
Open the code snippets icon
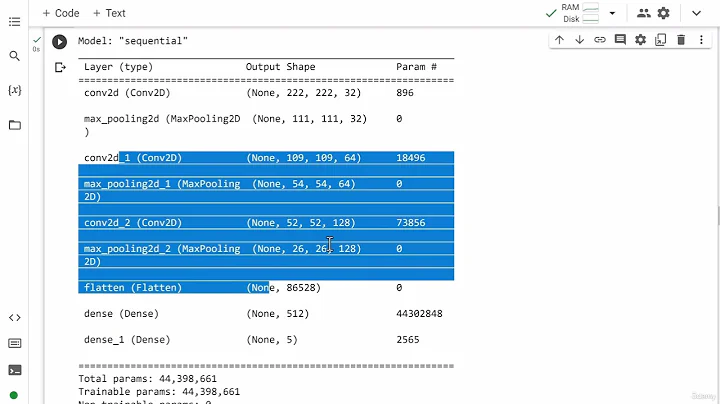[15, 318]
